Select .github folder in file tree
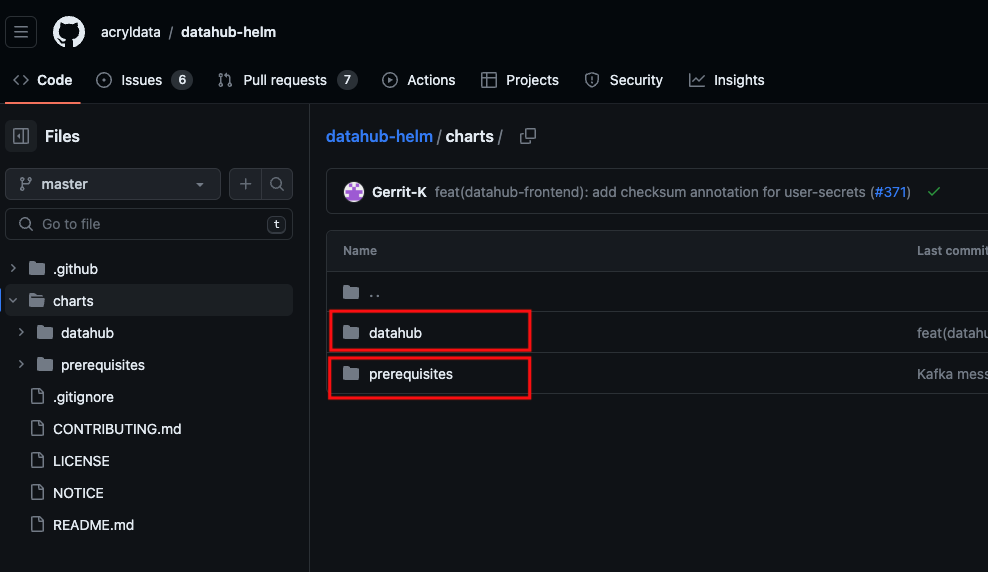Screen dimensions: 988x572 (x=76, y=269)
